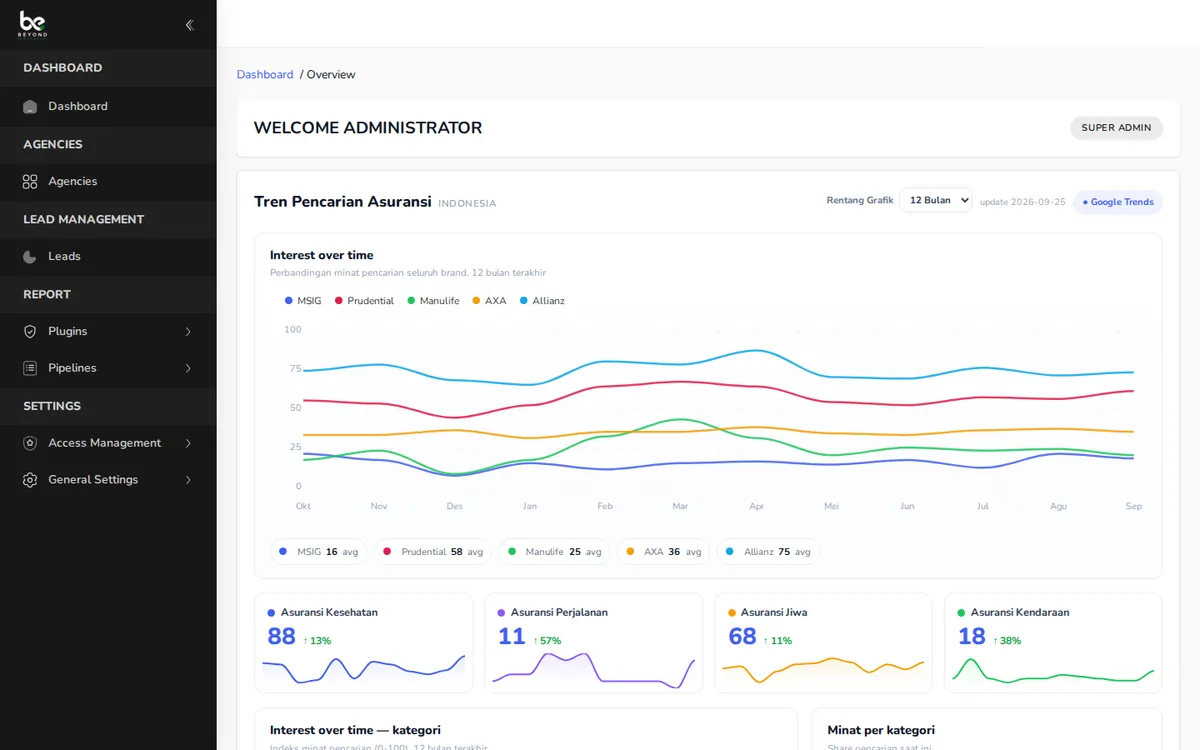Expand the General Settings chevron
1200x750 pixels.
pos(188,480)
